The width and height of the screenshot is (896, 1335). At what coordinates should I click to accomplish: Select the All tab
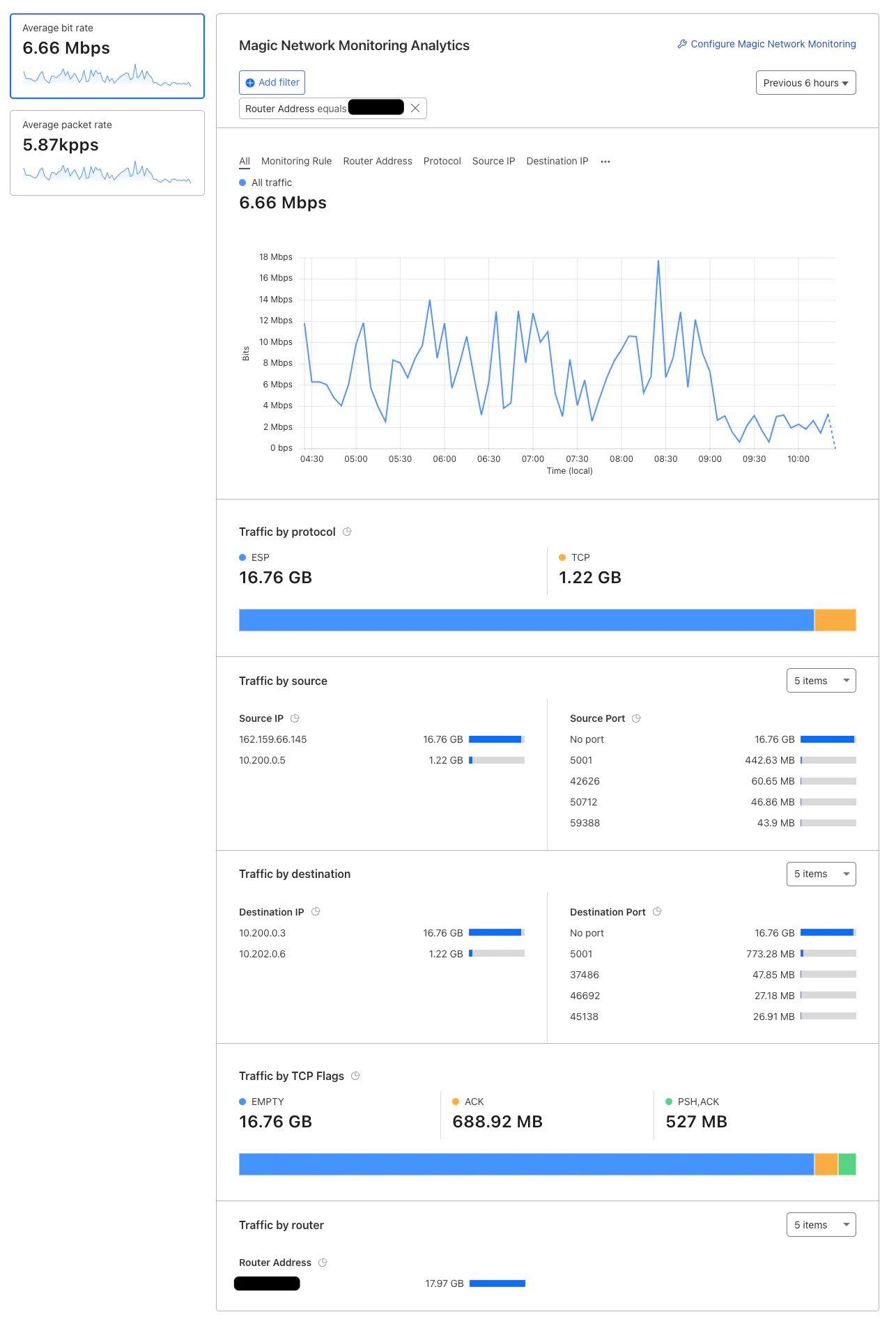[245, 161]
